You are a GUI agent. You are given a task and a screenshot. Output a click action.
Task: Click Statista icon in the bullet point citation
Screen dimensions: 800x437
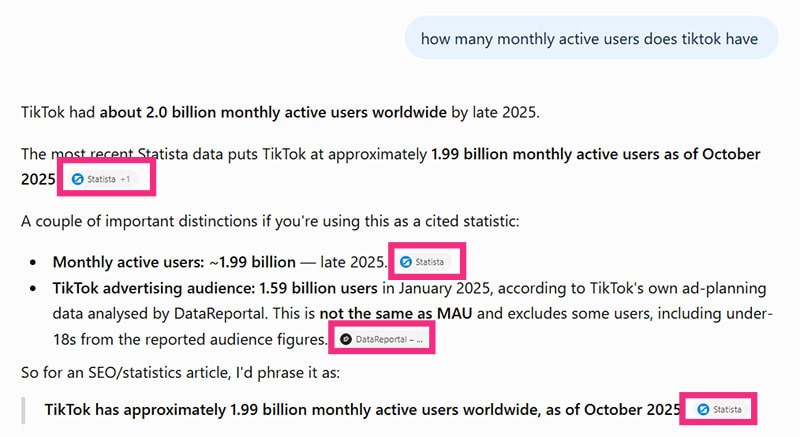coord(406,262)
